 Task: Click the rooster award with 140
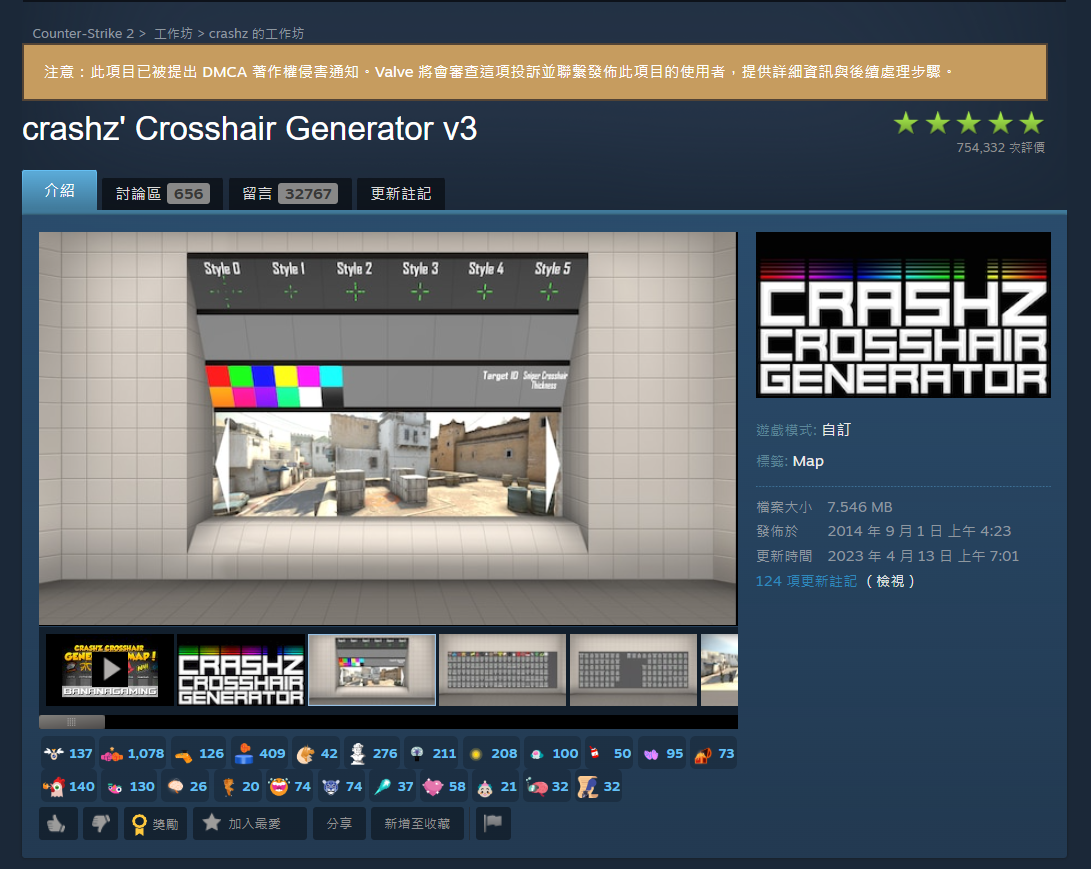69,786
